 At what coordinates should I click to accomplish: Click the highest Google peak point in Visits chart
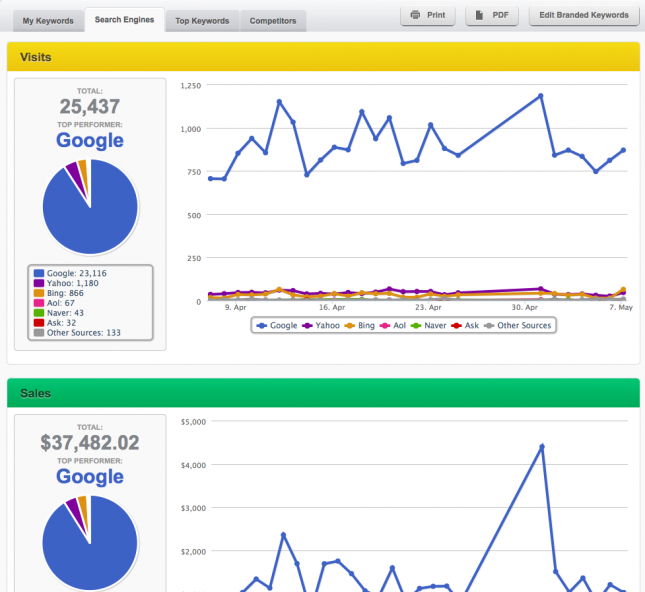(x=541, y=96)
